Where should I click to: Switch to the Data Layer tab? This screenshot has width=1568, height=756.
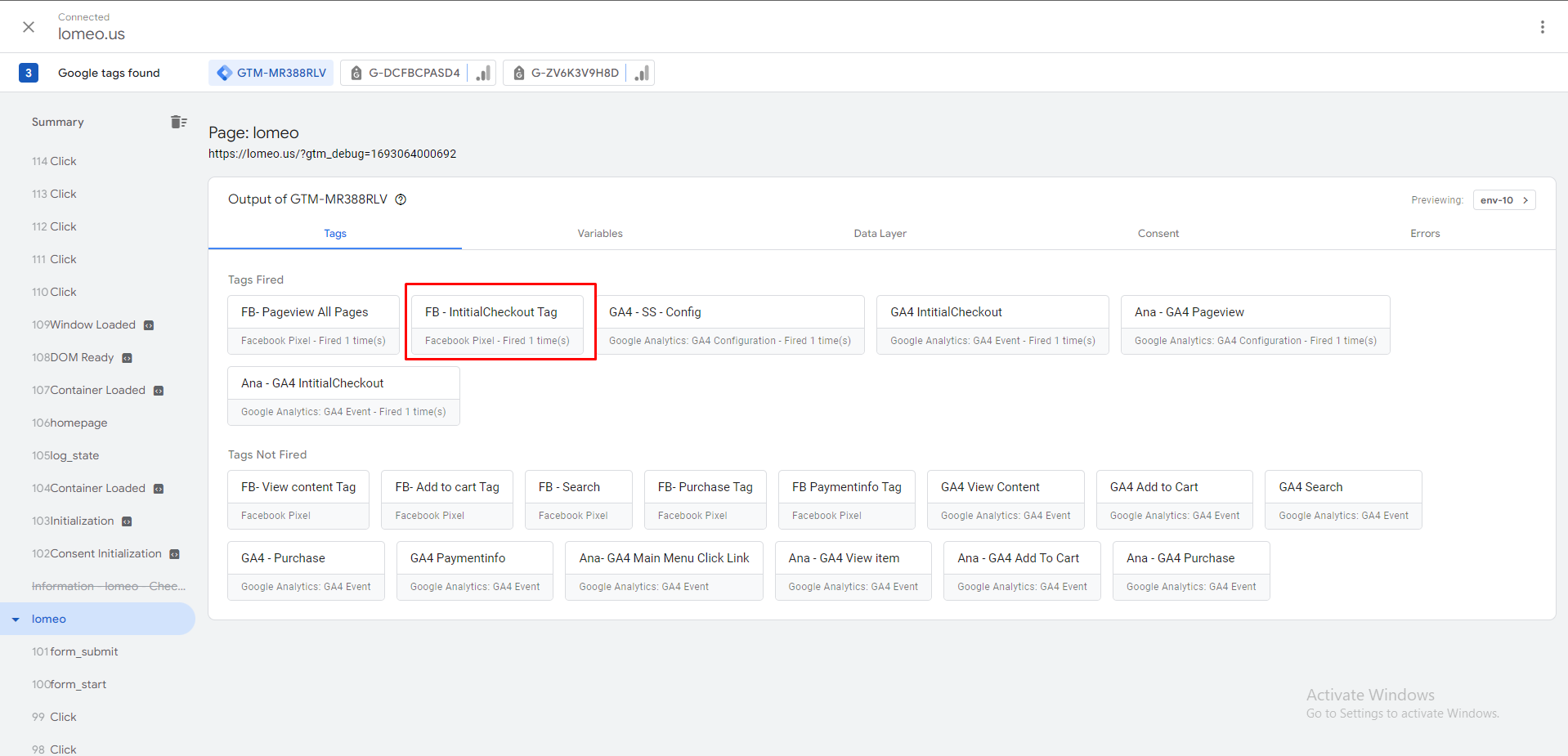(880, 234)
